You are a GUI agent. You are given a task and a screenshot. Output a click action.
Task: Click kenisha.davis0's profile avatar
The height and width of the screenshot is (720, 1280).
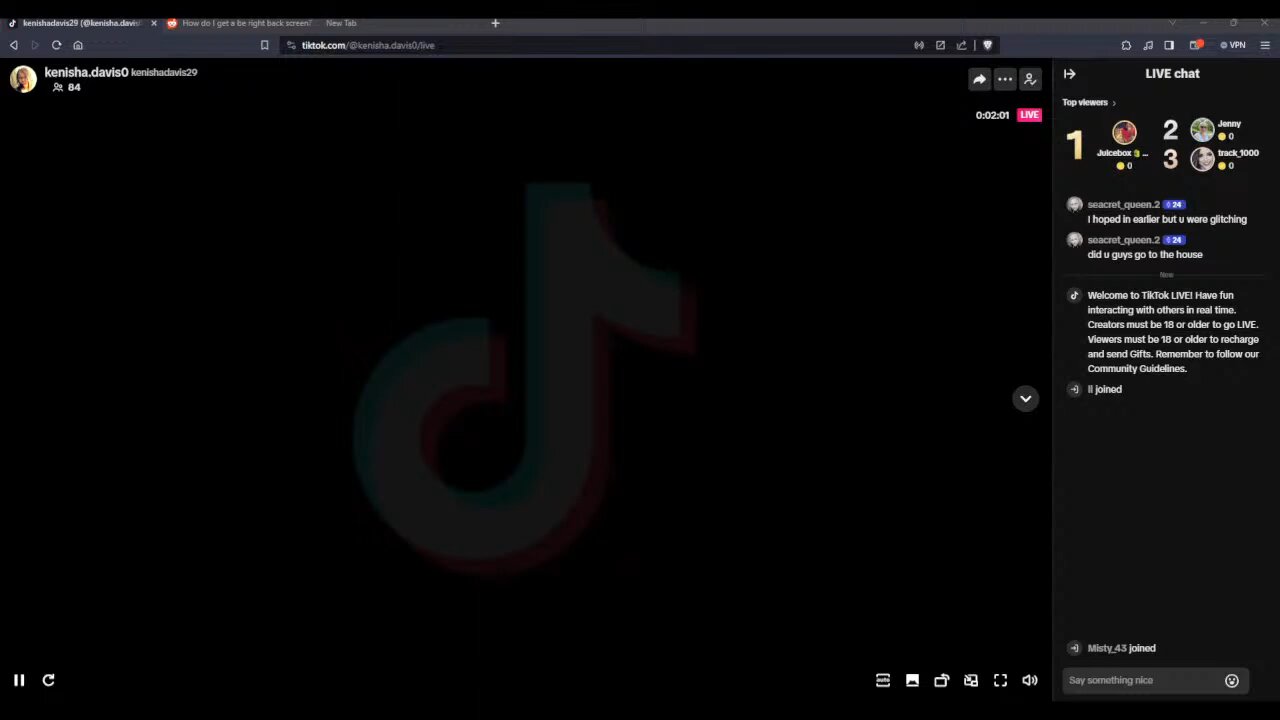(23, 79)
